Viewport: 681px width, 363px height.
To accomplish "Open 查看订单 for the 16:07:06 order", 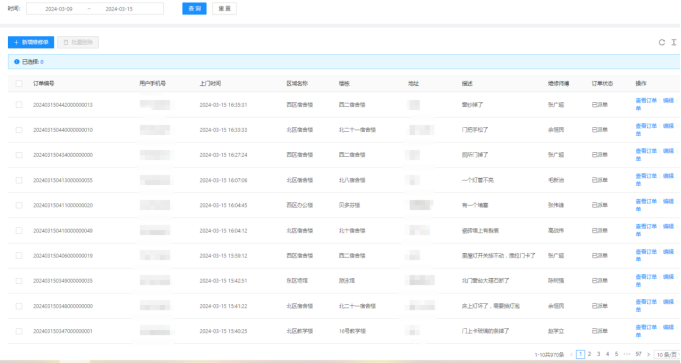I will pyautogui.click(x=646, y=176).
